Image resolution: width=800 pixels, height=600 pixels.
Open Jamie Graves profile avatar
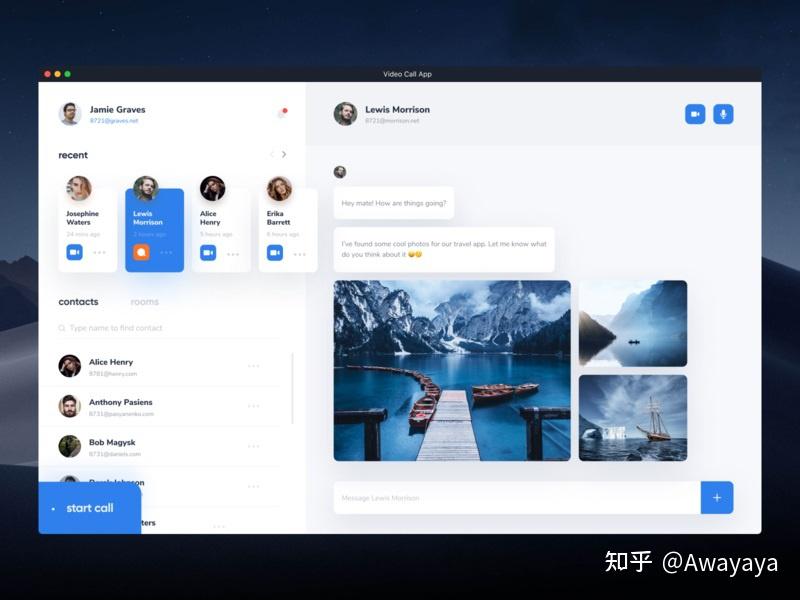70,113
